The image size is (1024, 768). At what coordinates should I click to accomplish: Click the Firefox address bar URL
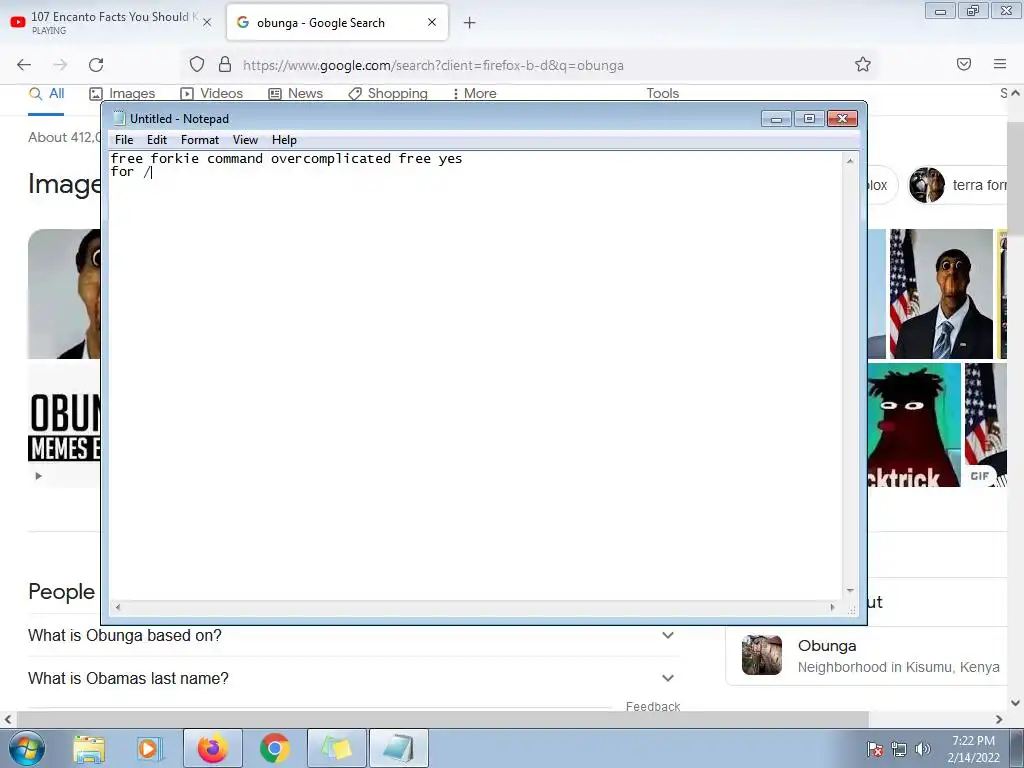click(x=433, y=65)
